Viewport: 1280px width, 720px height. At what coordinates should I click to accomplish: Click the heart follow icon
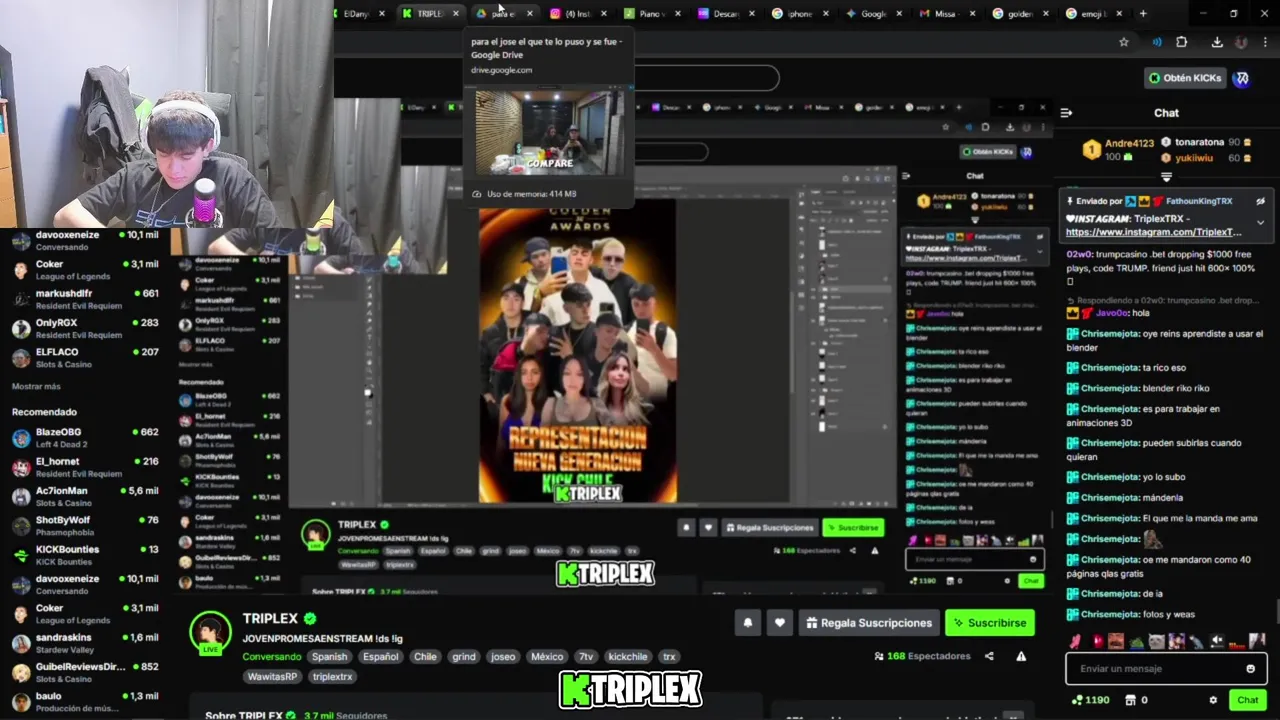780,622
